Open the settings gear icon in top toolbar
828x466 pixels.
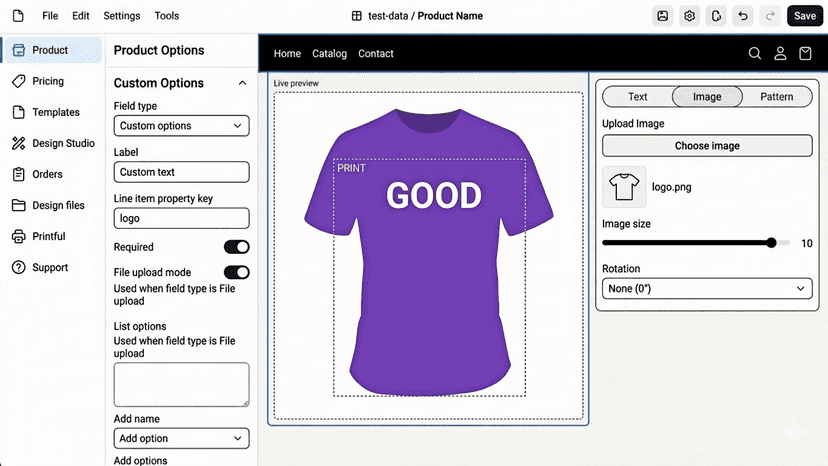pos(689,16)
